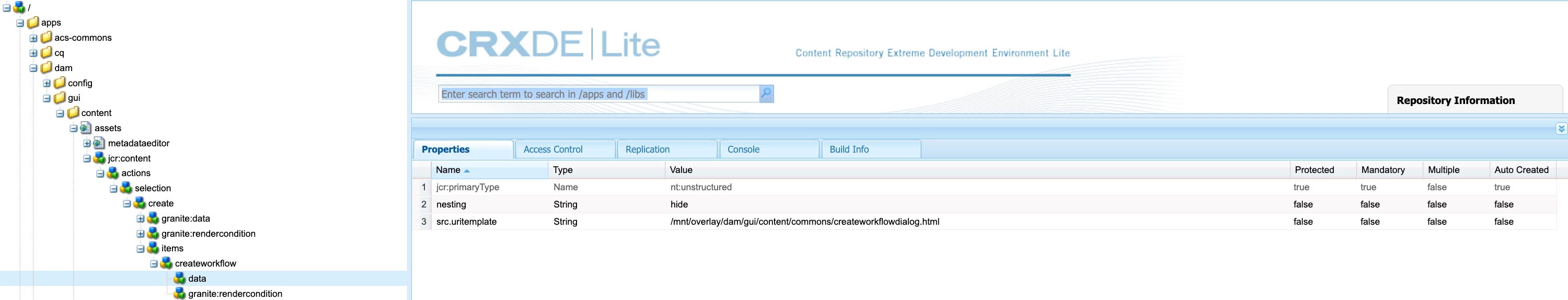Screen dimensions: 1568x300
Task: Click the data node icon
Action: tap(180, 278)
